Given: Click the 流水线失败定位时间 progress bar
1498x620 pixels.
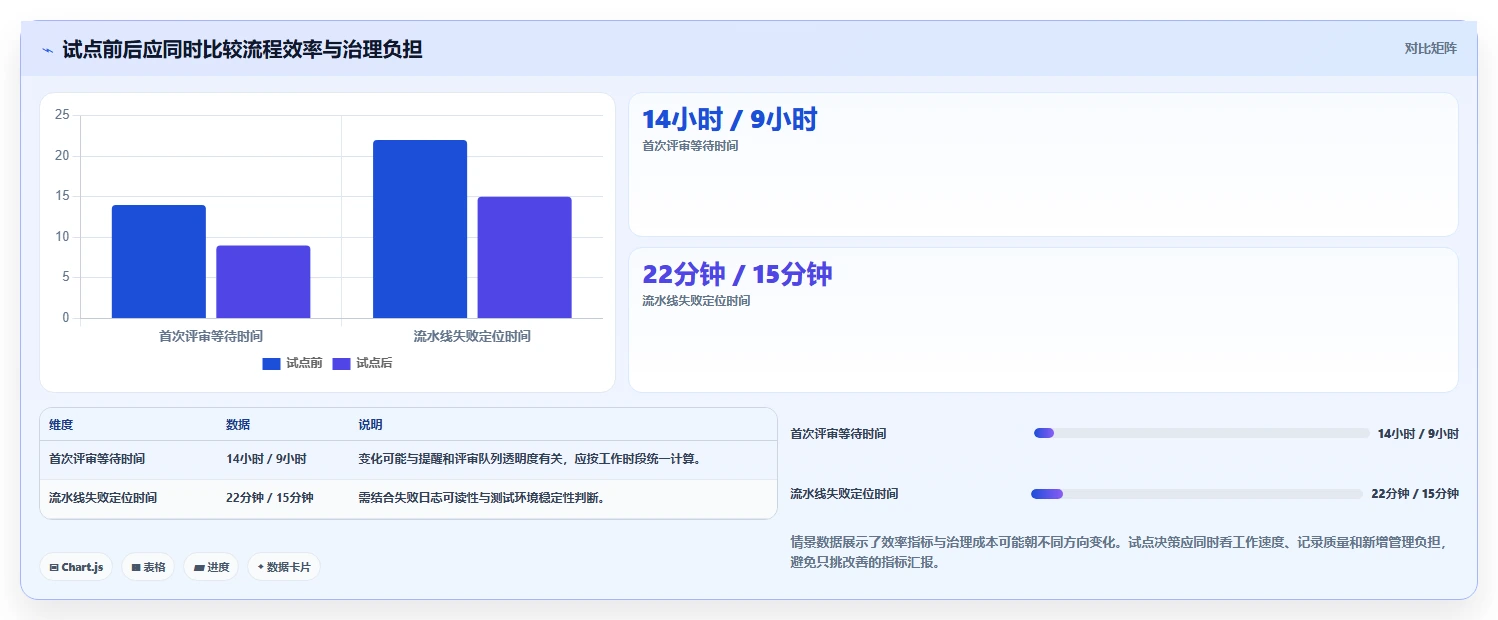Looking at the screenshot, I should 1197,494.
